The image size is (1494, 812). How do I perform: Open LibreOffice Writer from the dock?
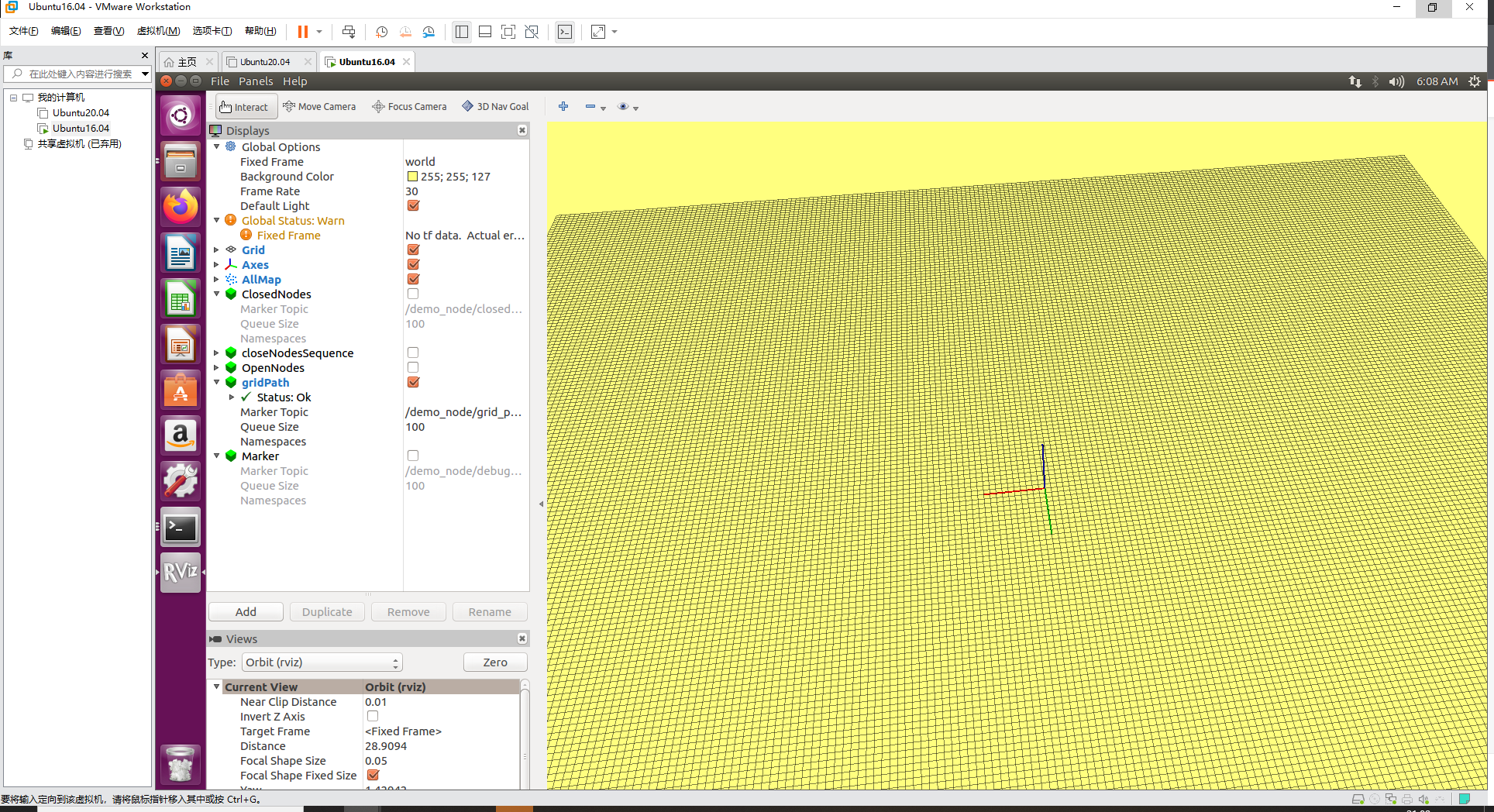181,253
